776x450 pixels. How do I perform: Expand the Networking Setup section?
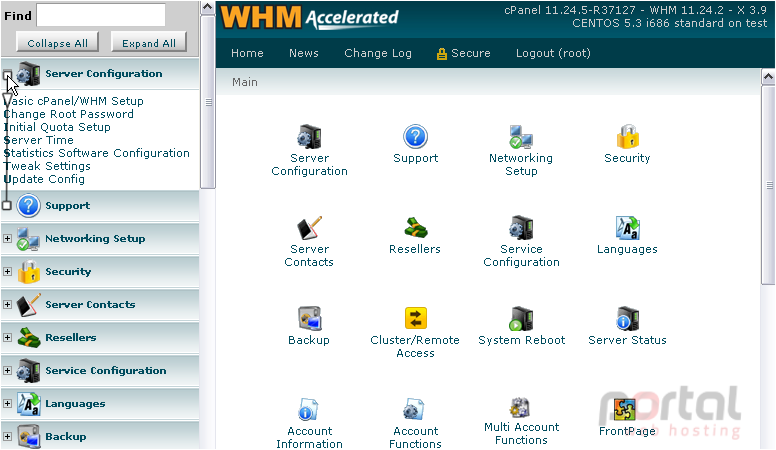click(7, 239)
